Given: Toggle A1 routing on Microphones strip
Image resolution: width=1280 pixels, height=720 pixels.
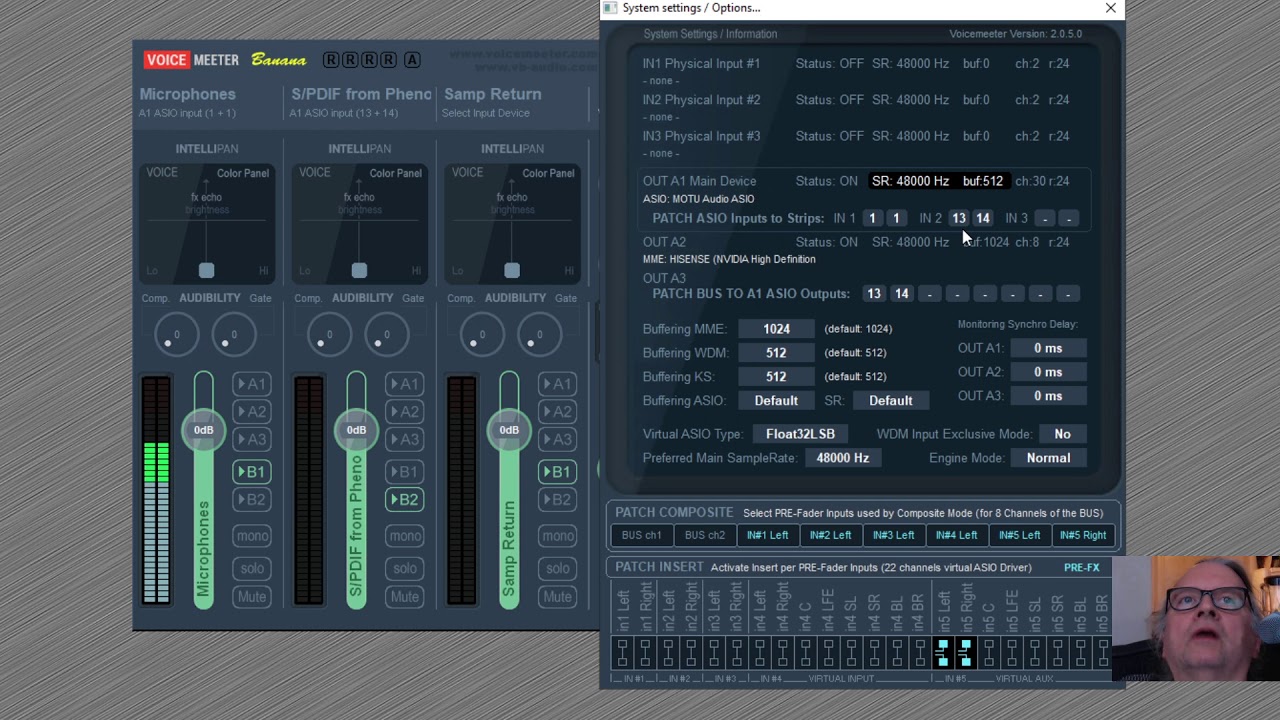Looking at the screenshot, I should click(252, 384).
